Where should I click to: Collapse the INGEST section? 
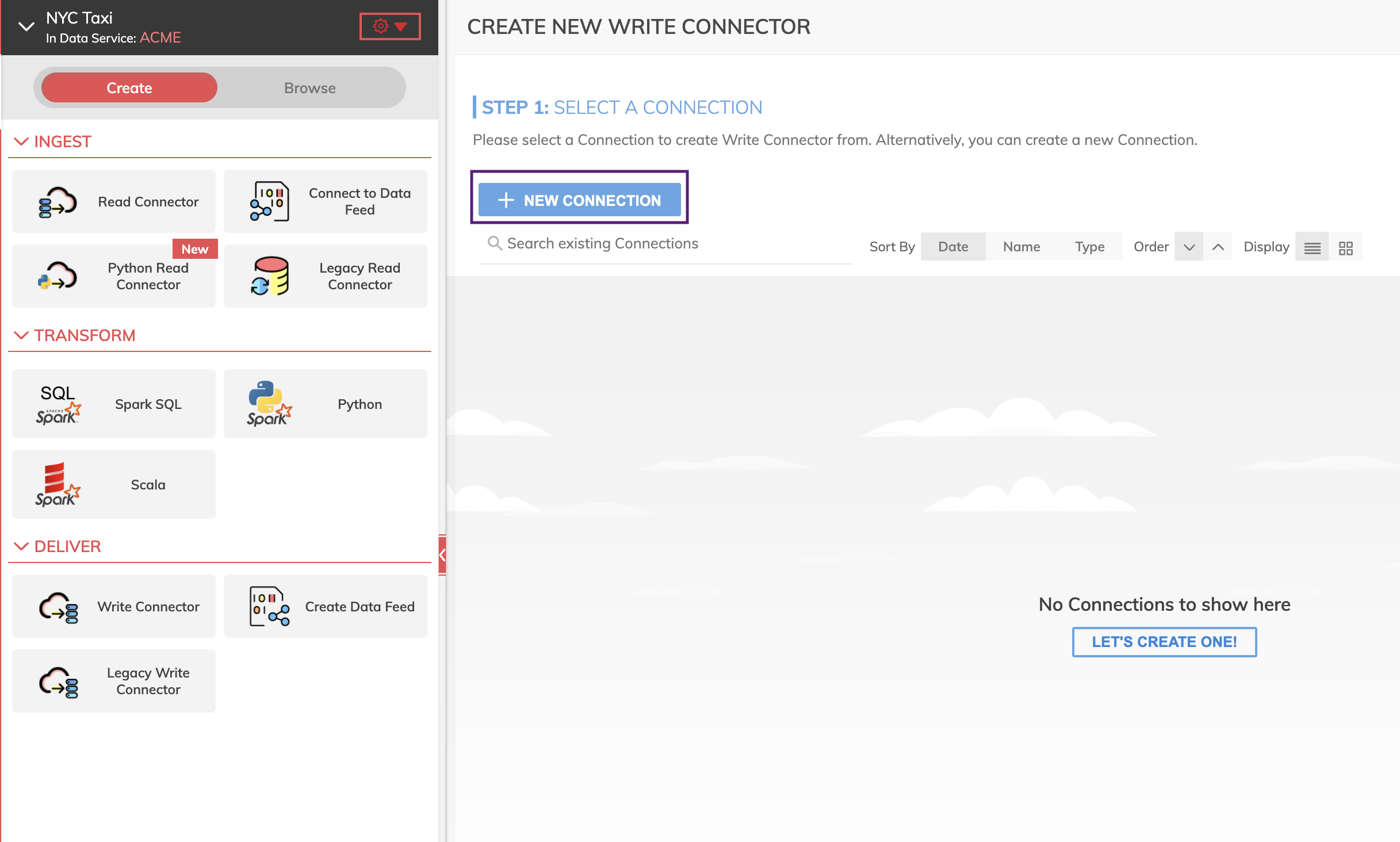[21, 141]
